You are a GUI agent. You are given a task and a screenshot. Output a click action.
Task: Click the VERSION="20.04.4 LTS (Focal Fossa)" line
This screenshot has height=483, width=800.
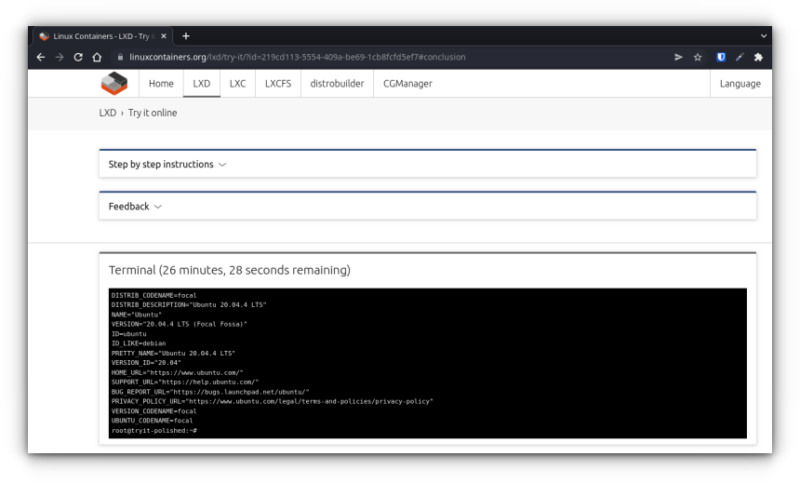179,324
